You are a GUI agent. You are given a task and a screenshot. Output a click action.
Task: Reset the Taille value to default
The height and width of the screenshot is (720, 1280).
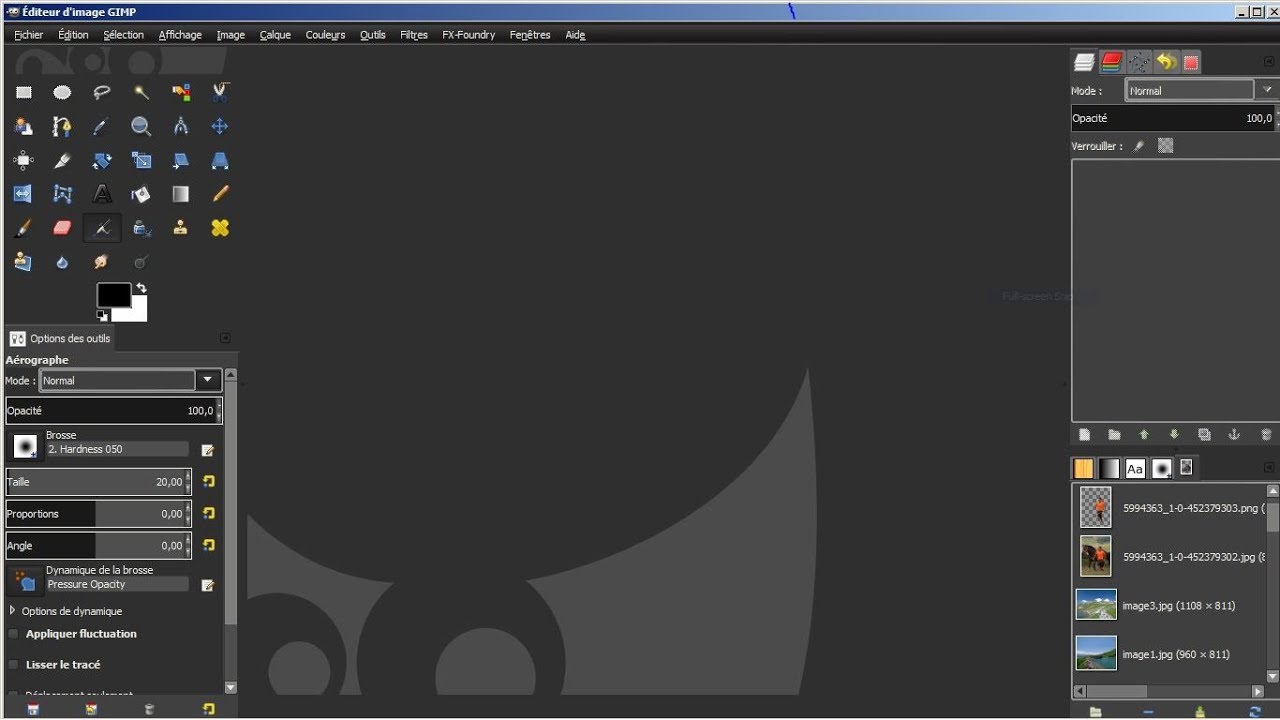click(x=208, y=482)
